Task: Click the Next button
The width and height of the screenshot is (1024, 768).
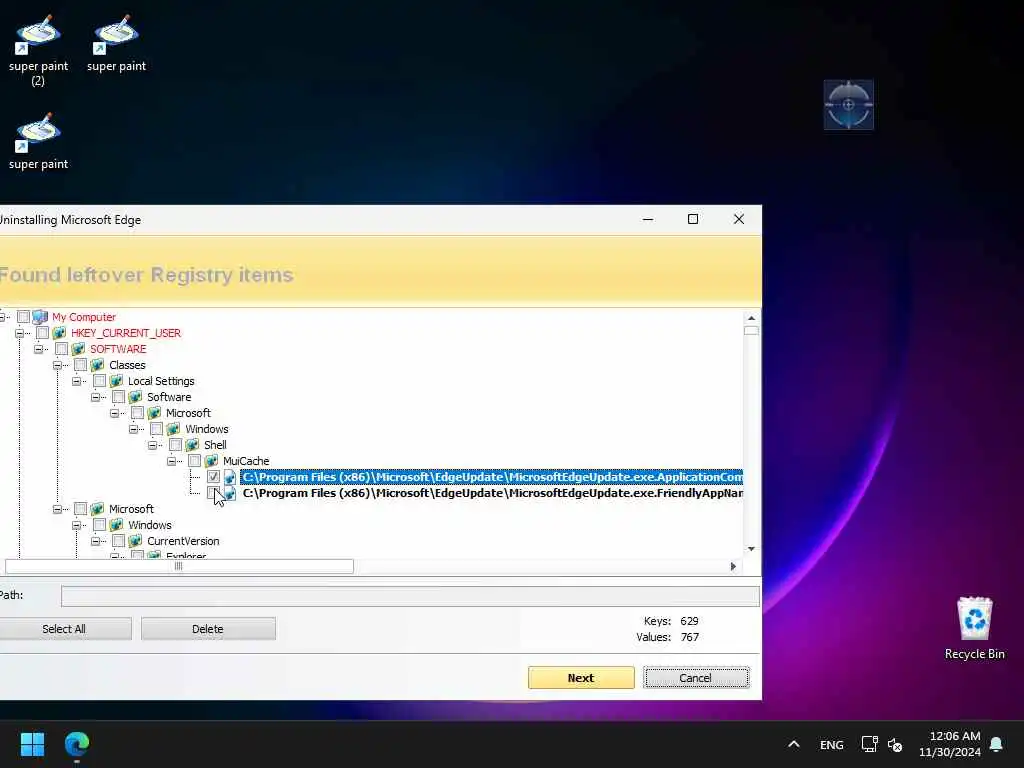Action: pos(581,678)
